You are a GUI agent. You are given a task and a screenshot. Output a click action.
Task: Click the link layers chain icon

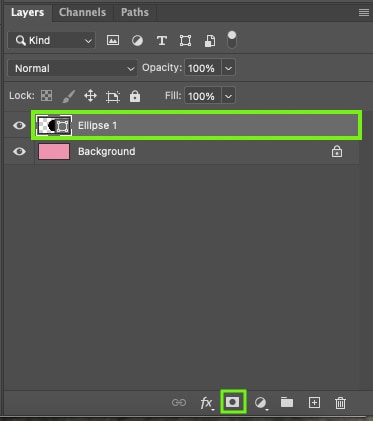(x=179, y=403)
